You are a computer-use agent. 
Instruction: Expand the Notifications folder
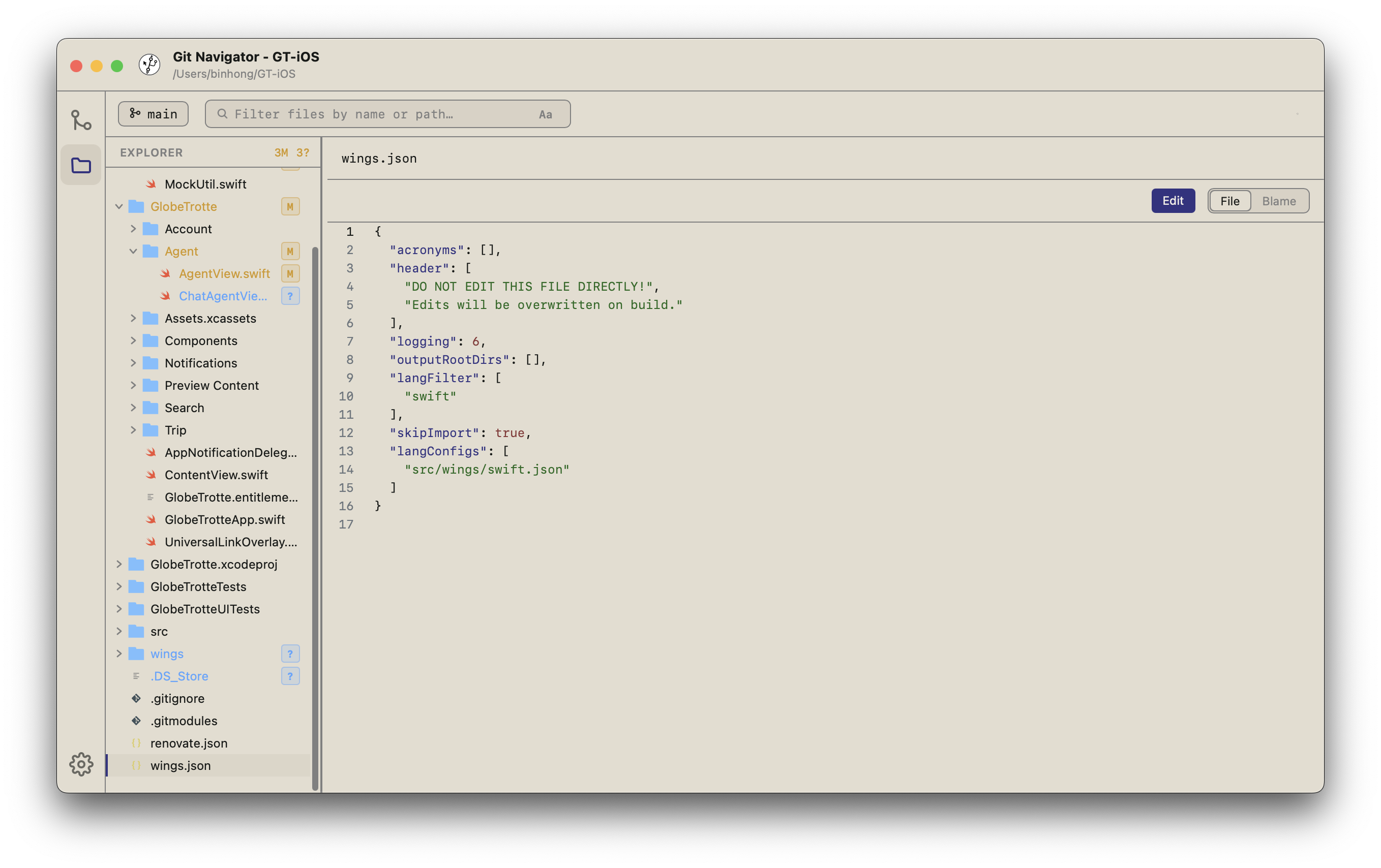coord(133,363)
